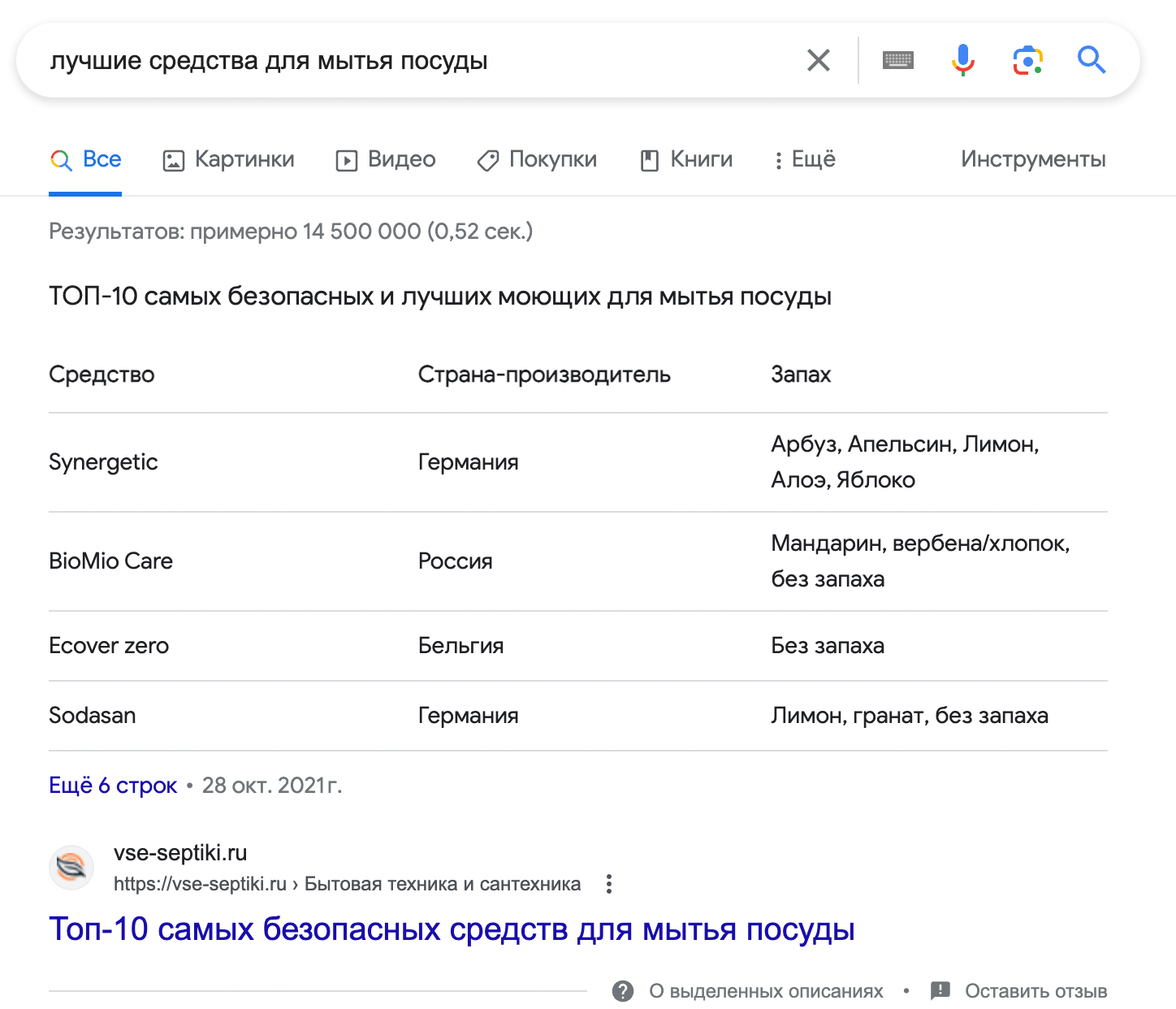
Task: Expand table via Ещё 6 строк link
Action: point(113,786)
